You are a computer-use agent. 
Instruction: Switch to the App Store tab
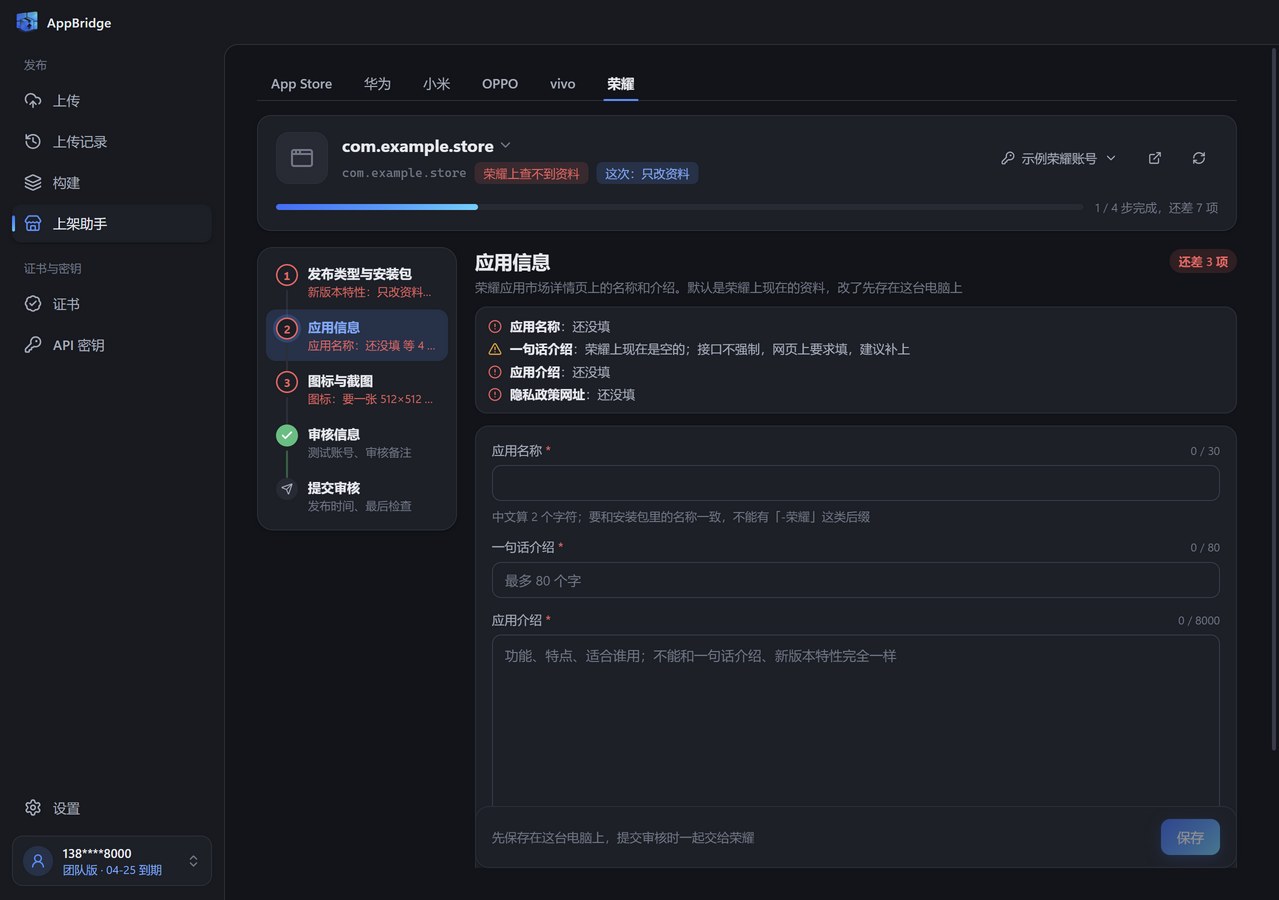click(x=301, y=84)
